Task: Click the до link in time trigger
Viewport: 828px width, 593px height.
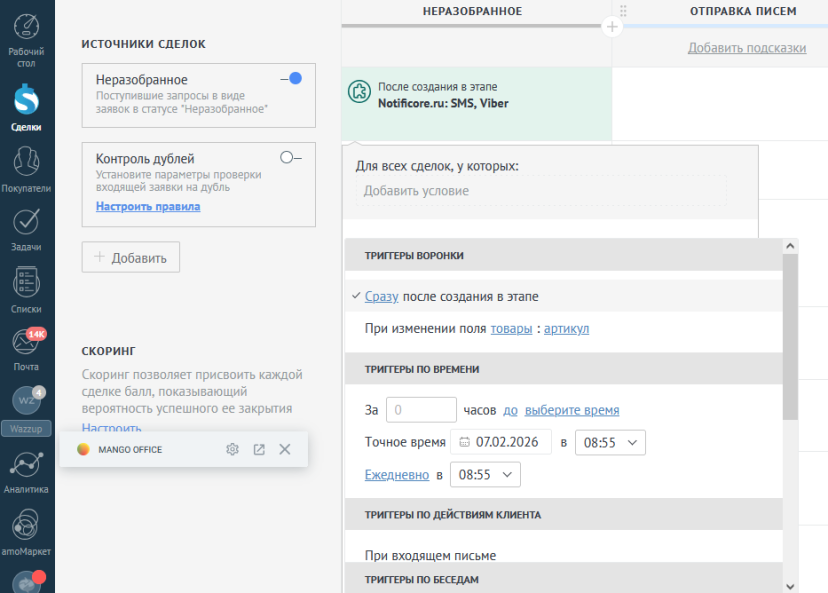Action: [x=510, y=410]
